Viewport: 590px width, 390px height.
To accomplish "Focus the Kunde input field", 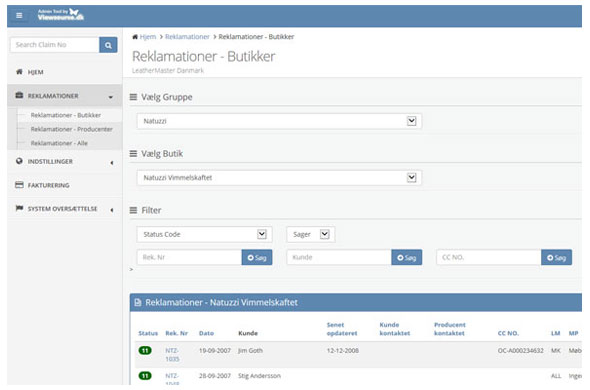I will 339,257.
